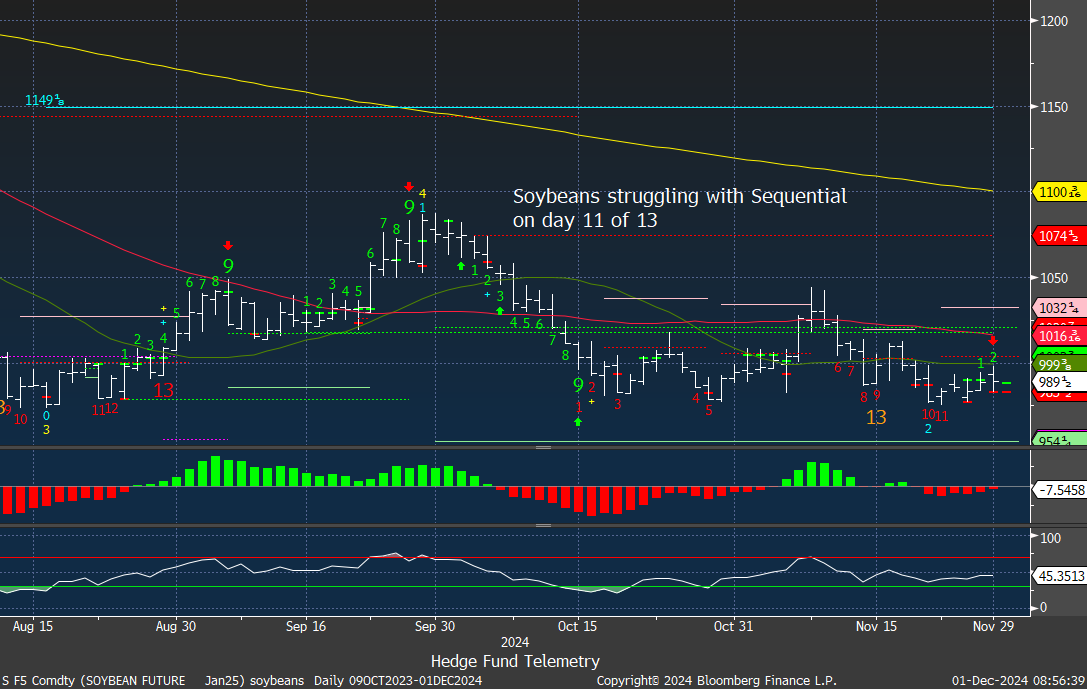
Task: Click the 2024 year label under the axis
Action: (x=515, y=643)
